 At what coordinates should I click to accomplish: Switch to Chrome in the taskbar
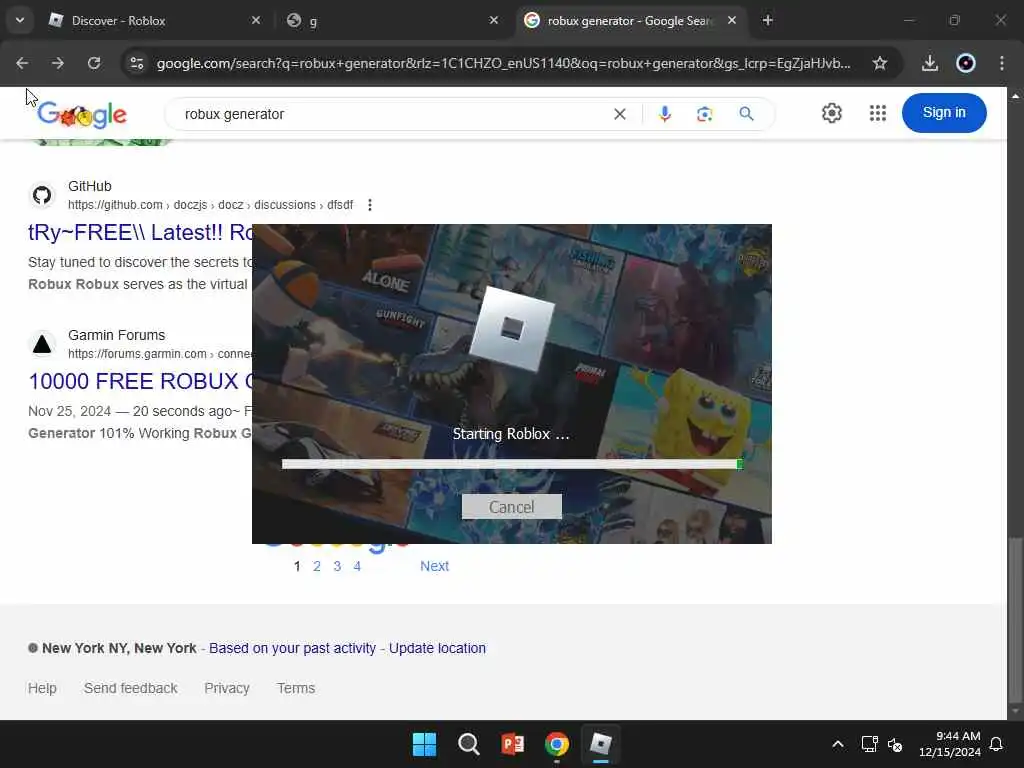pos(556,744)
